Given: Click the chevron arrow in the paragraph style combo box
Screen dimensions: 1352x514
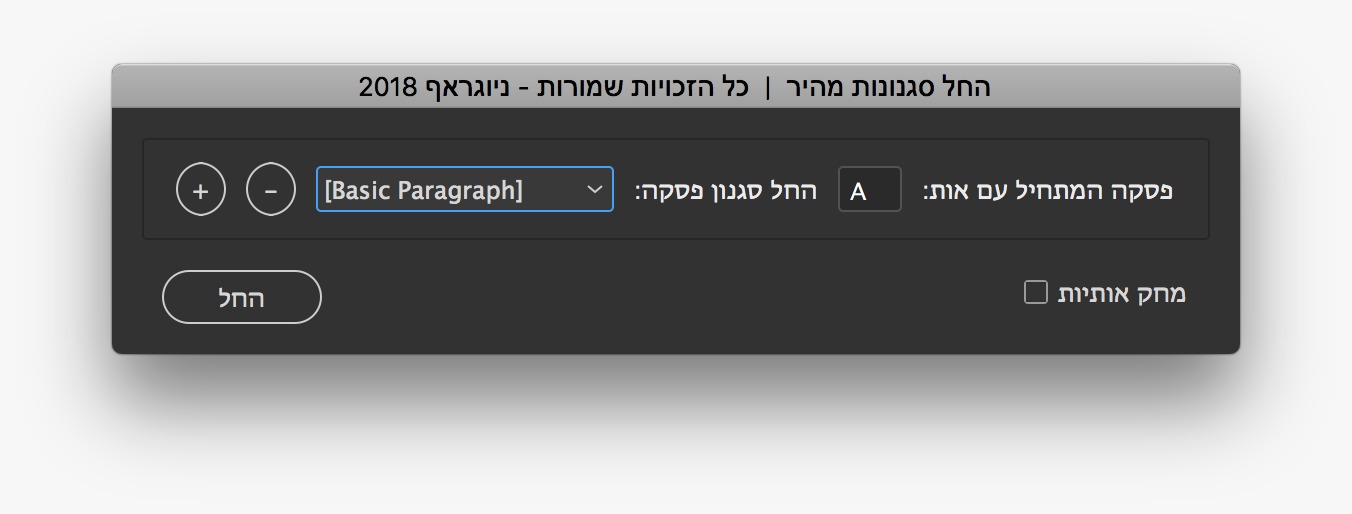Looking at the screenshot, I should click(x=595, y=189).
